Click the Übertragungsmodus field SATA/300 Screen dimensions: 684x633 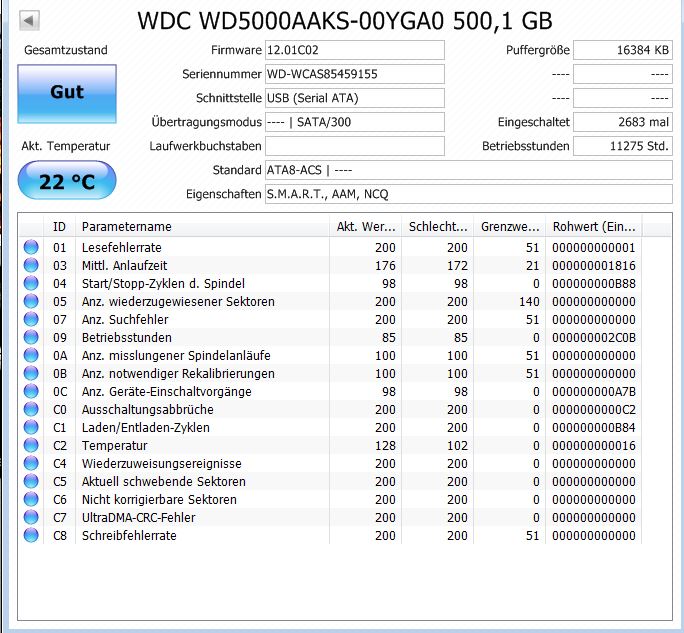(355, 122)
